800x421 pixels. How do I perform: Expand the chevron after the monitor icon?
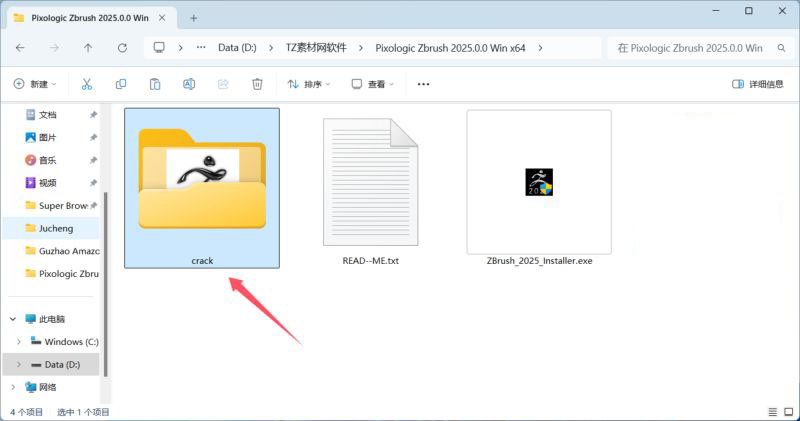181,48
